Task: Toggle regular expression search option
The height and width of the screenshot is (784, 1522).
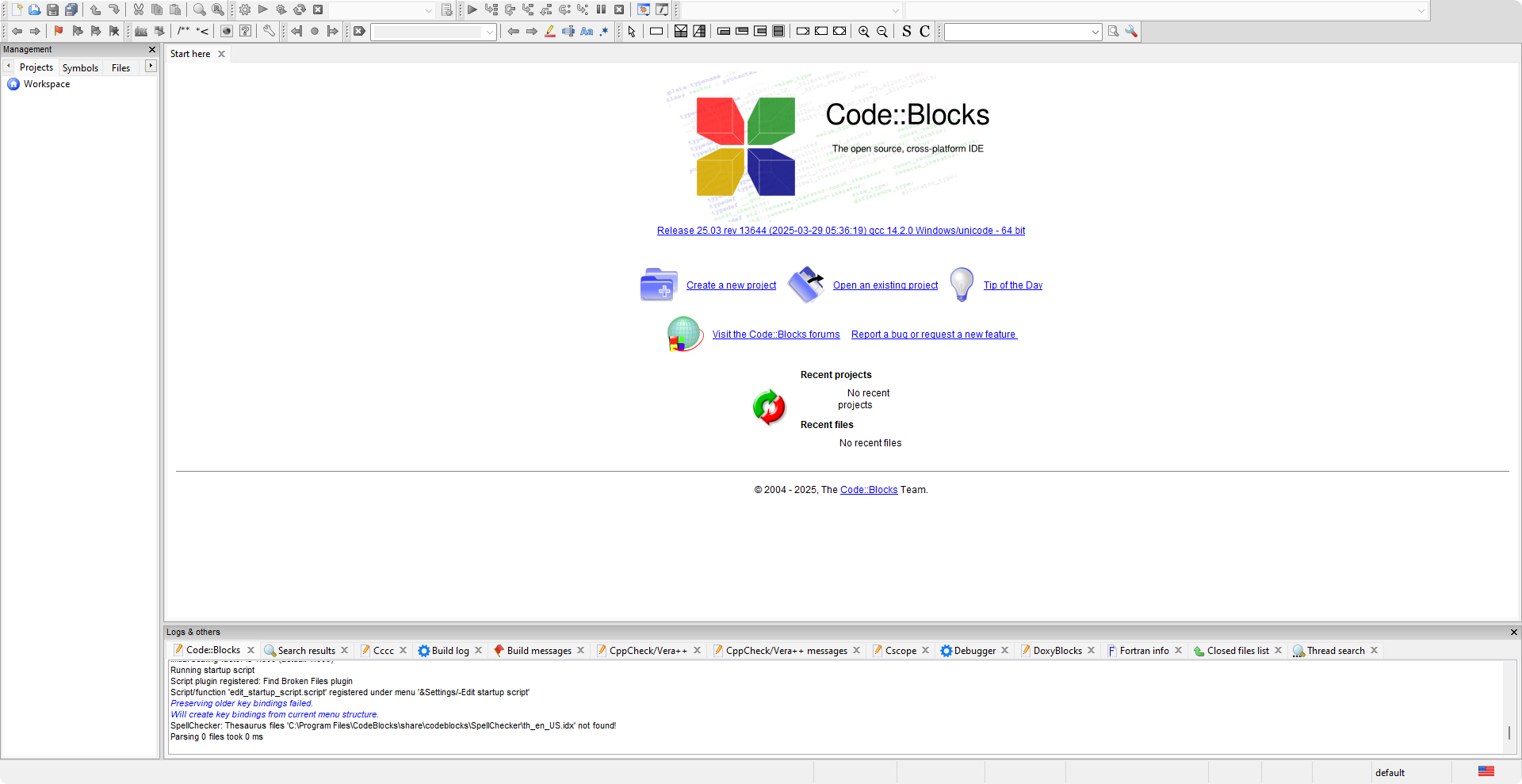Action: [605, 31]
